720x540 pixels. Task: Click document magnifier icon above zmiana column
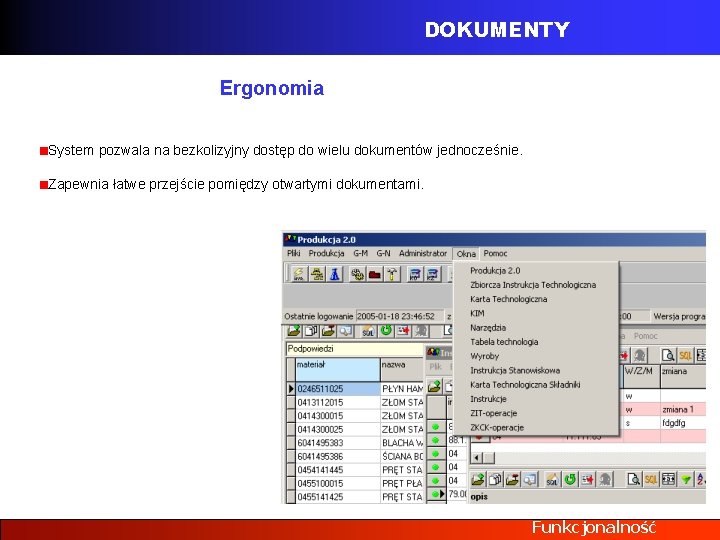pos(668,355)
